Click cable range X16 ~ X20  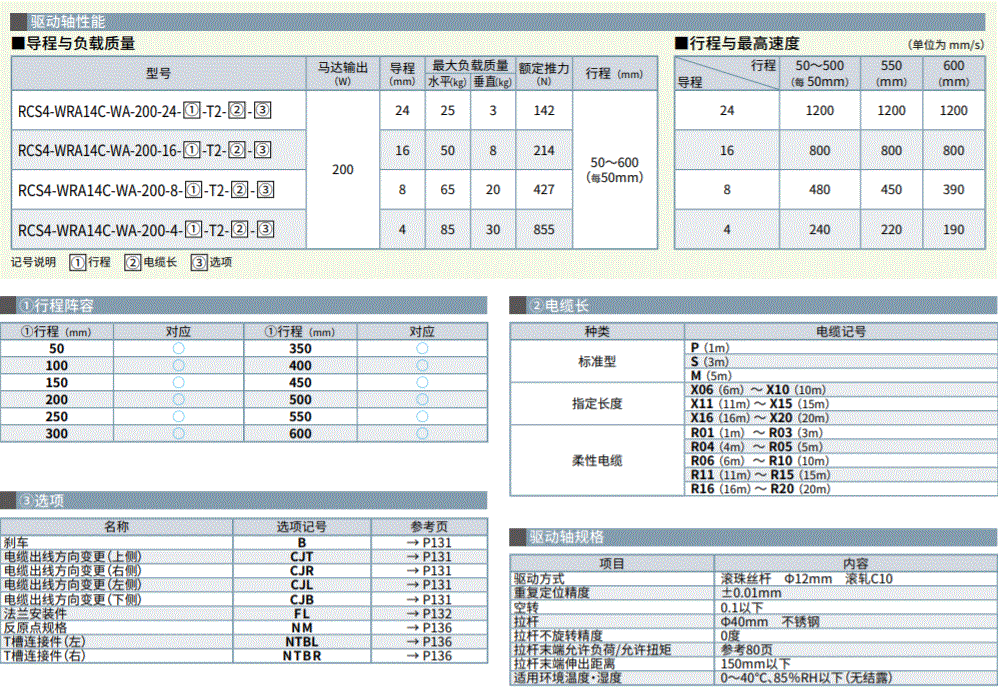[x=759, y=418]
